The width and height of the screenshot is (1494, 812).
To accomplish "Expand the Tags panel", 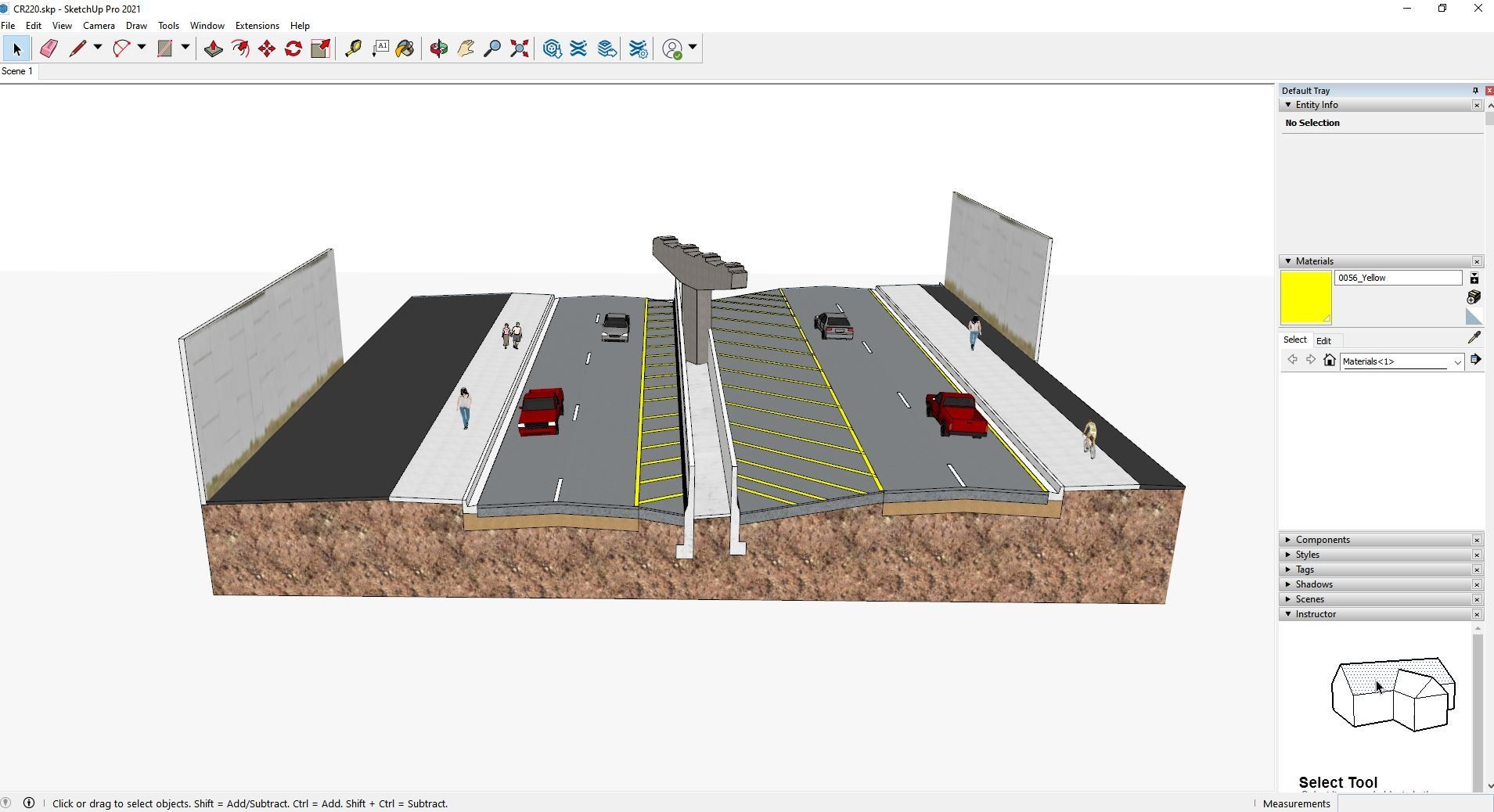I will [1305, 569].
